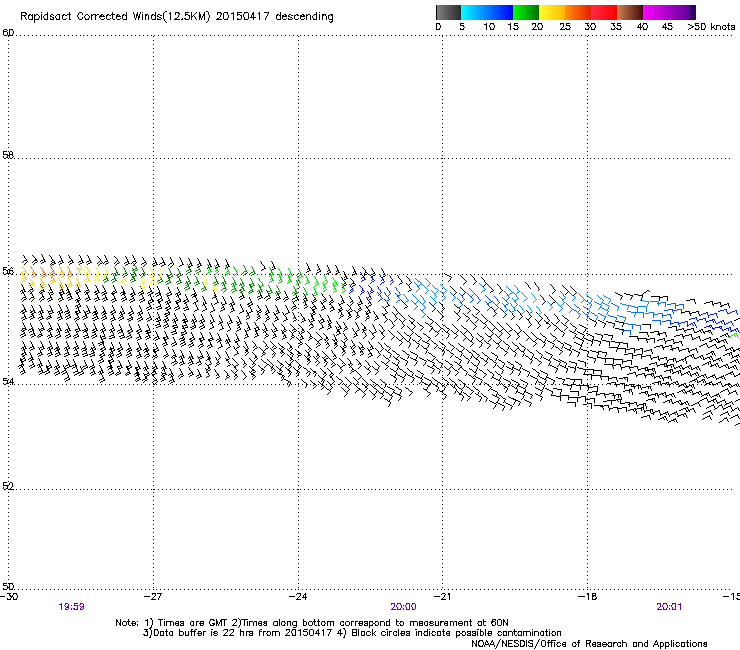The width and height of the screenshot is (740, 650).
Task: Click the '54' latitude axis label
Action: (x=8, y=381)
